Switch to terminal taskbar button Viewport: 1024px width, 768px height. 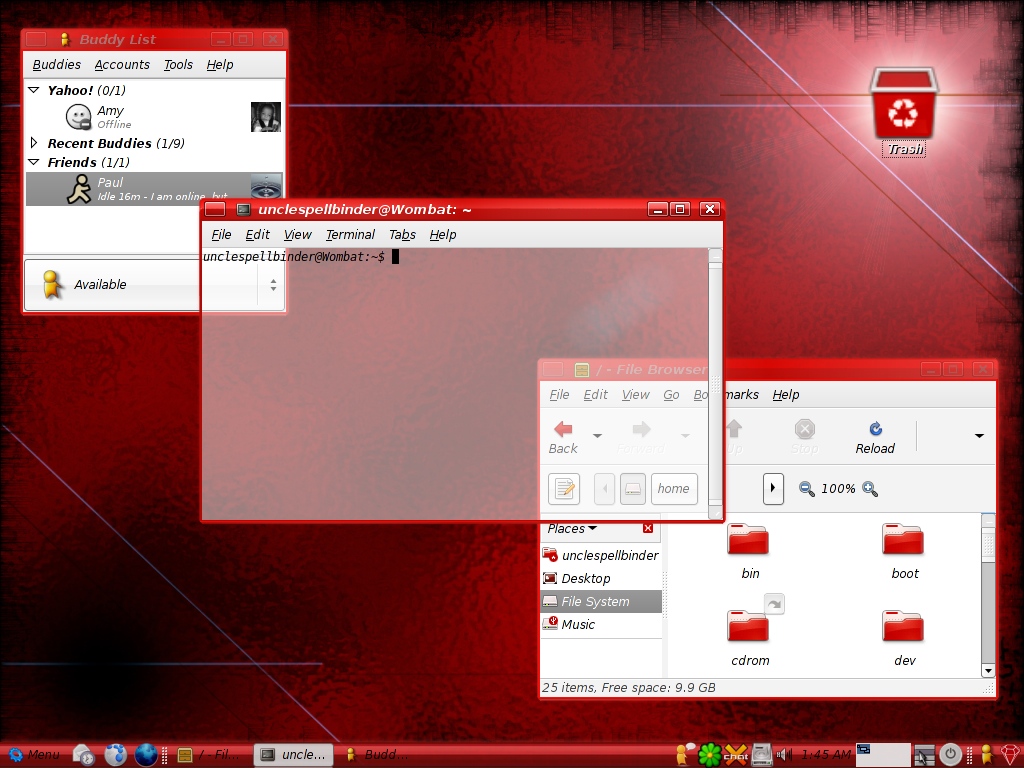293,755
